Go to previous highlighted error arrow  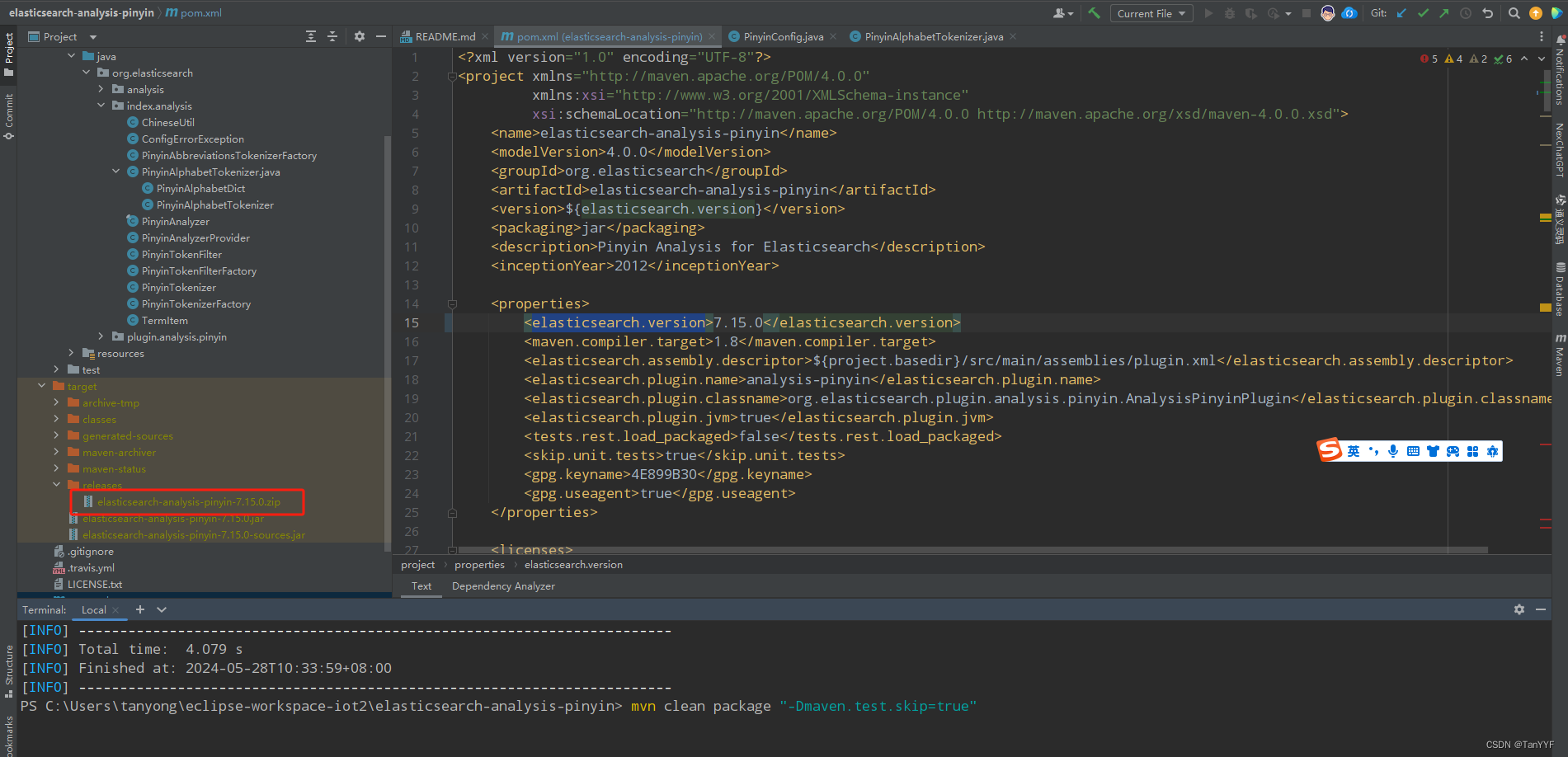(x=1524, y=59)
